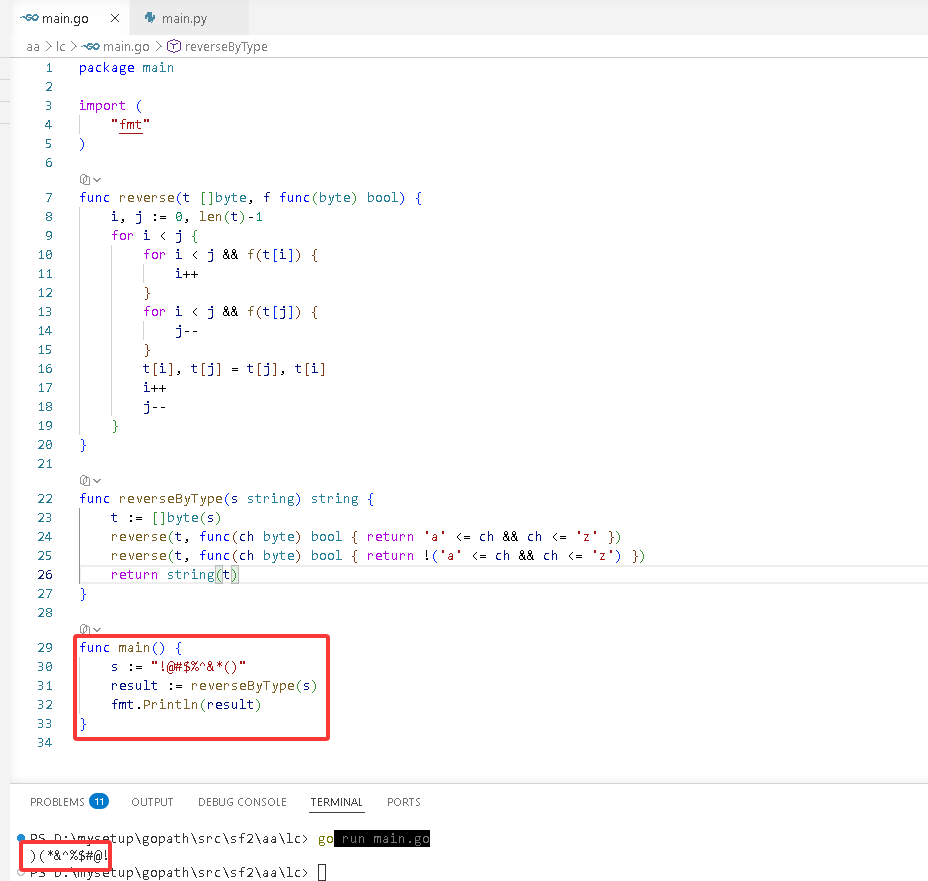The width and height of the screenshot is (928, 881).
Task: Click terminal output ')(*&^%$#@!'
Action: (x=69, y=855)
